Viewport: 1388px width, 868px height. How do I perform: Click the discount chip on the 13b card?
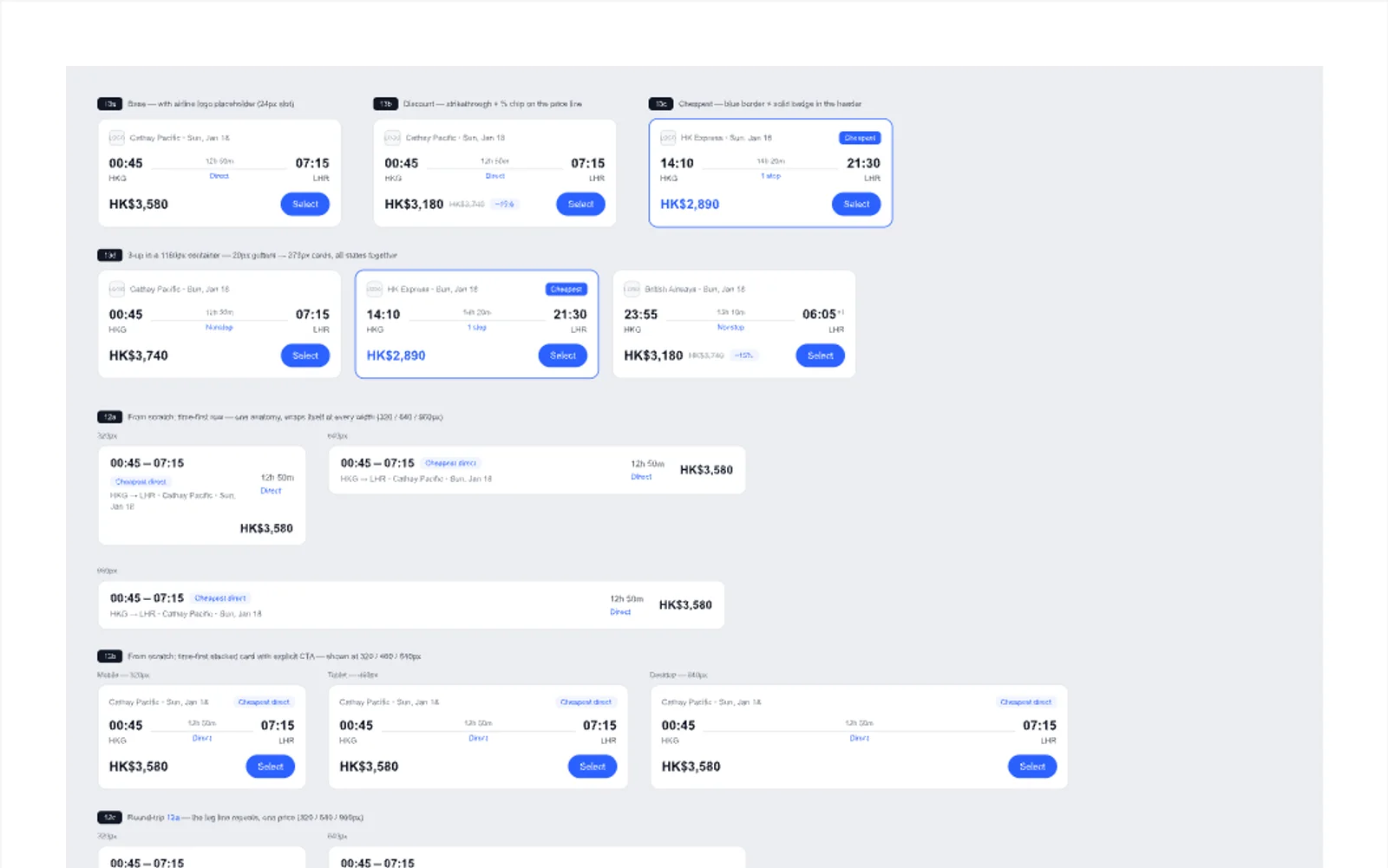(504, 205)
